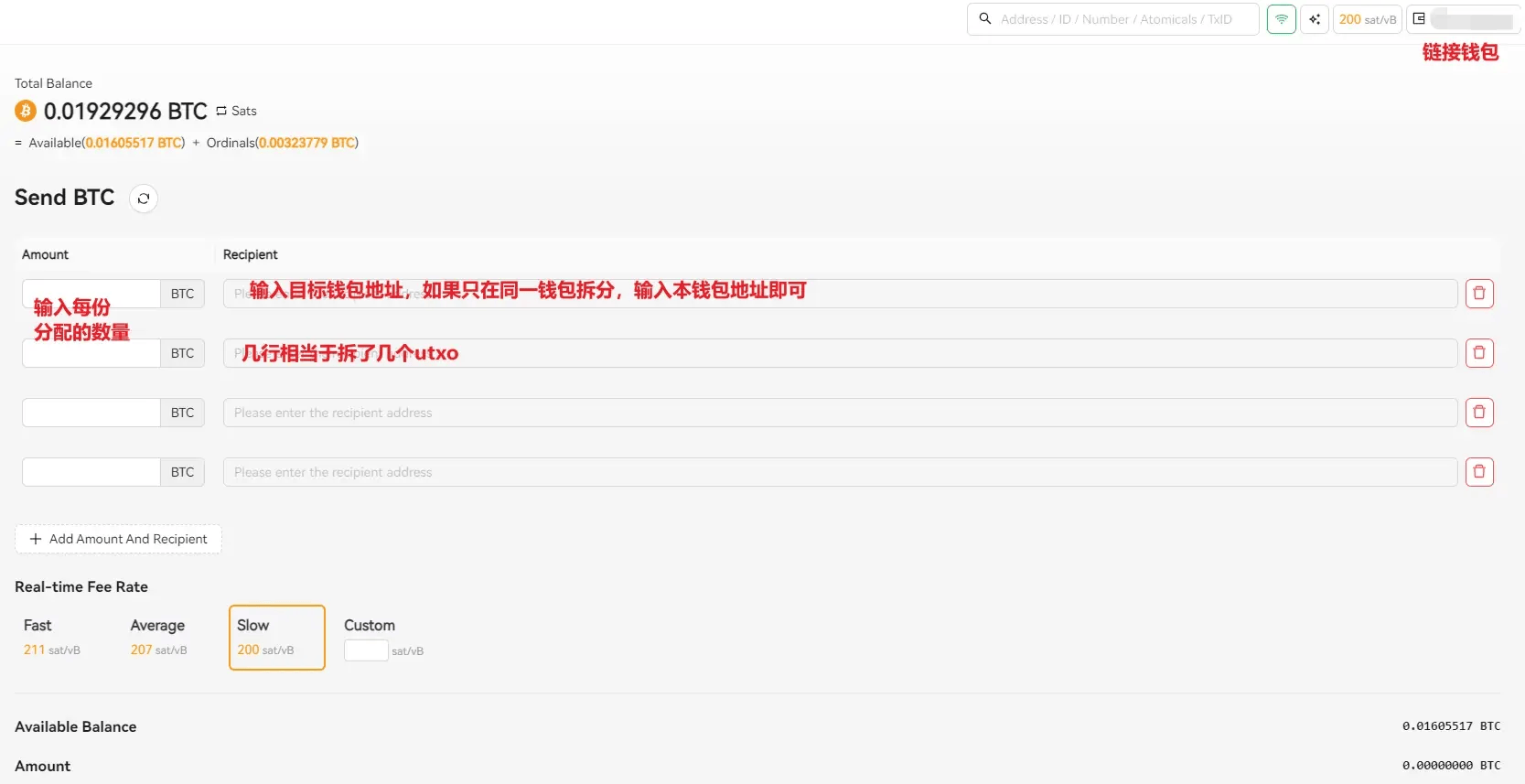Delete the first recipient row
Viewport: 1525px width, 784px height.
[1478, 294]
